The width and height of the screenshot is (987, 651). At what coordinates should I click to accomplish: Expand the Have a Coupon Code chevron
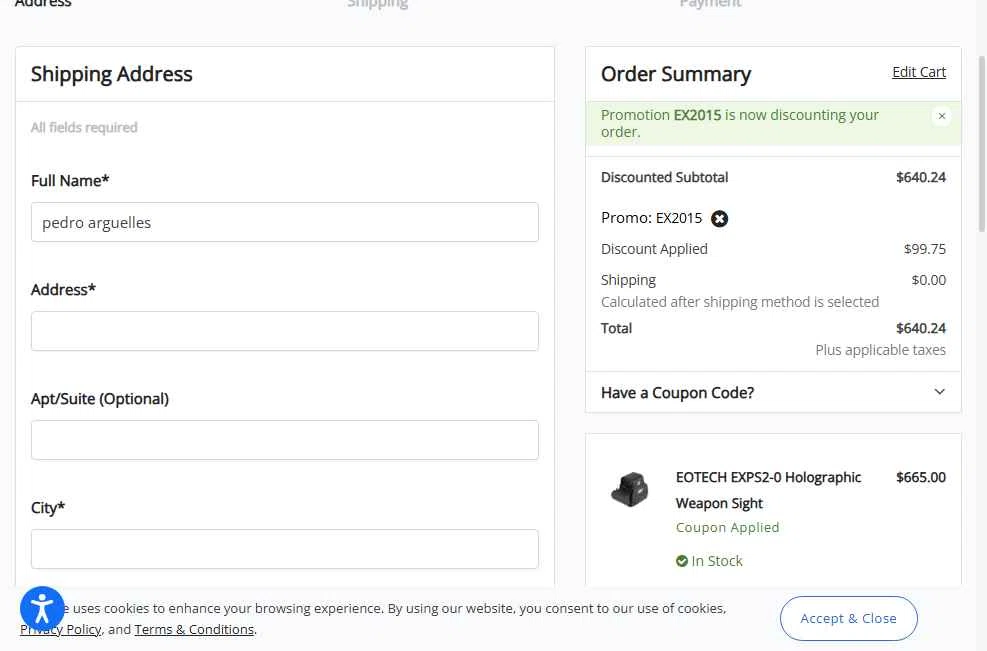939,392
